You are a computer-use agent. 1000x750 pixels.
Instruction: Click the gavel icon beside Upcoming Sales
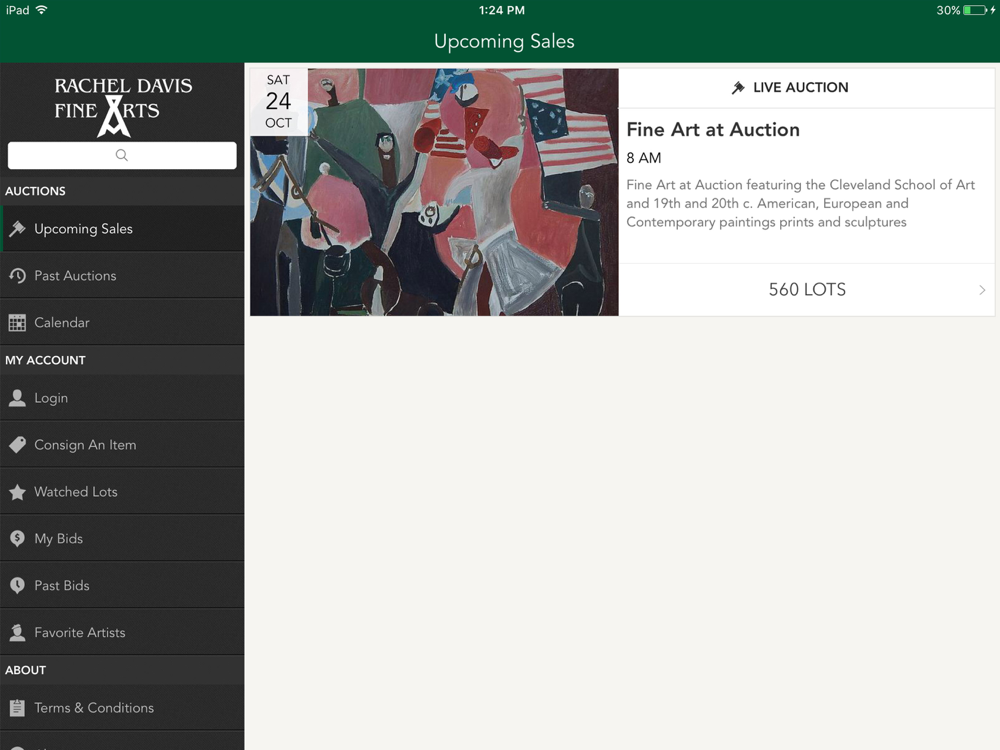[17, 228]
